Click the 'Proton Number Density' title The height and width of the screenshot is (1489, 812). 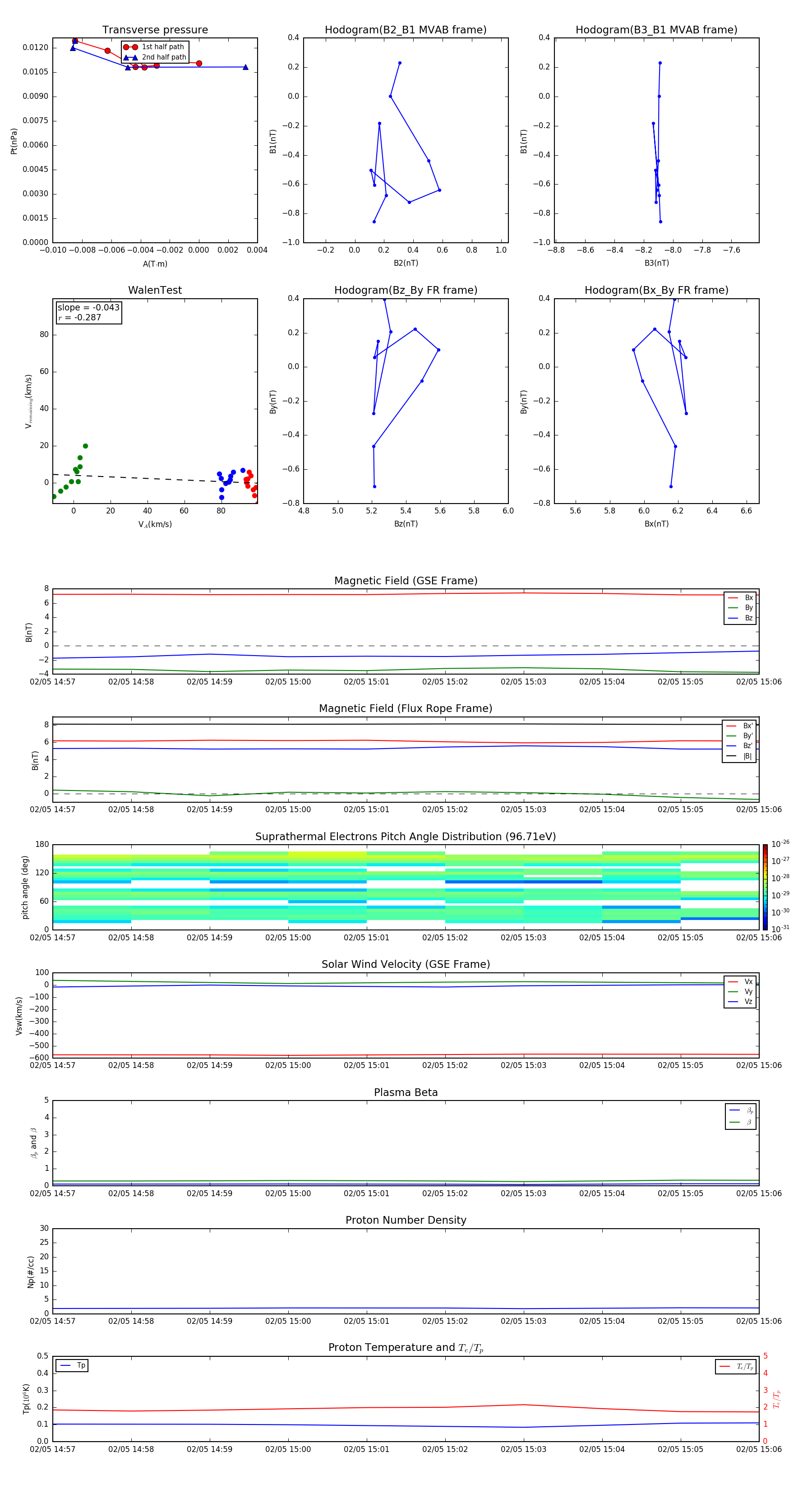click(406, 1220)
